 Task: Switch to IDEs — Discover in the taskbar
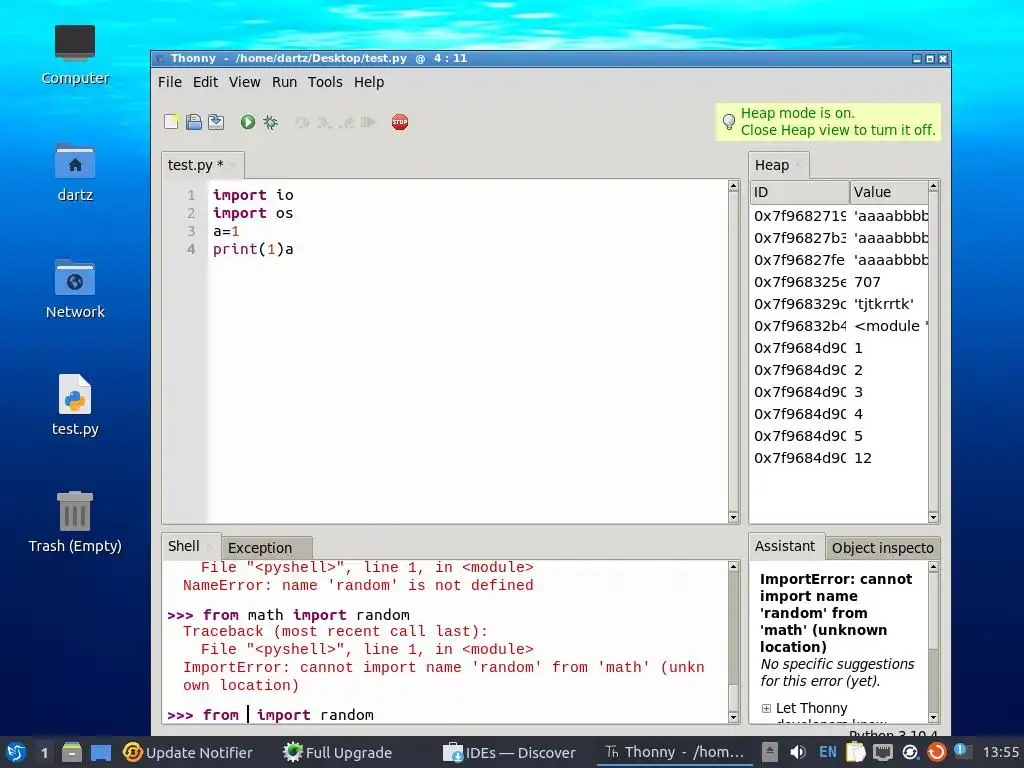click(x=509, y=752)
